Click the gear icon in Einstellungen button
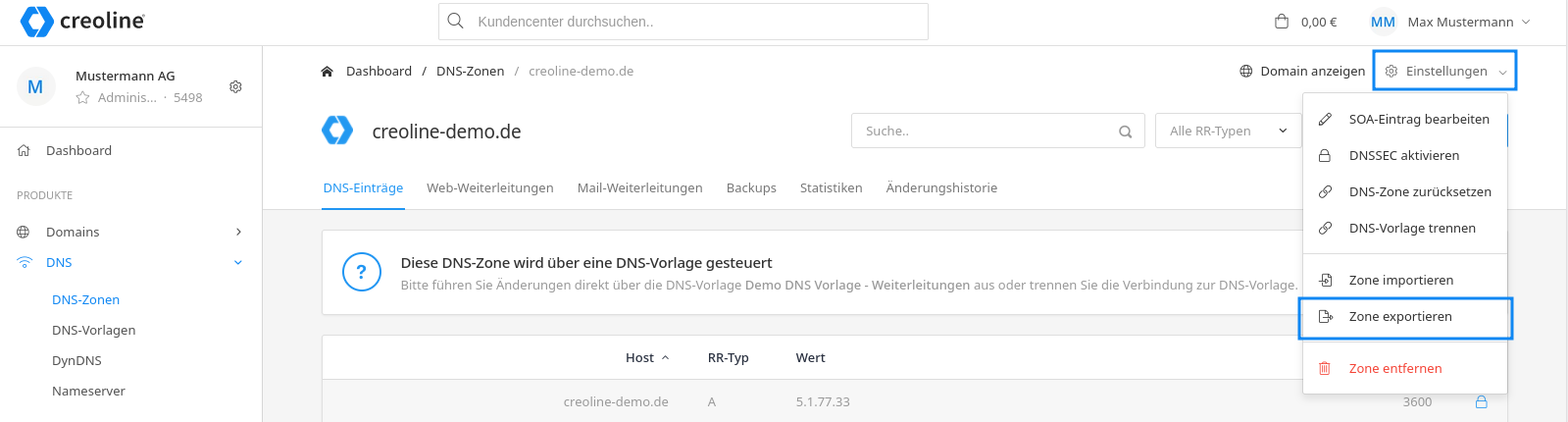Screen dimensions: 1568x422 tap(1391, 71)
